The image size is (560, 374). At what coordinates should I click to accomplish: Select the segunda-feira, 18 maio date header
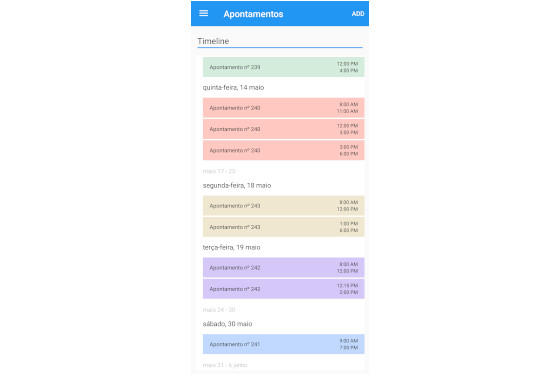tap(237, 185)
